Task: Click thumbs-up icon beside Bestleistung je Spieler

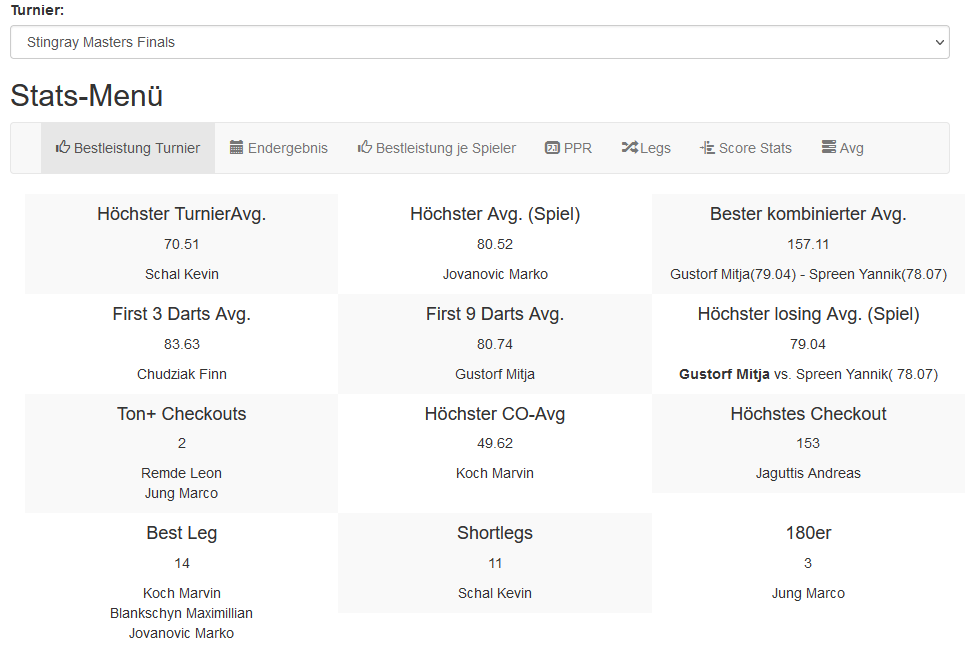Action: tap(365, 147)
